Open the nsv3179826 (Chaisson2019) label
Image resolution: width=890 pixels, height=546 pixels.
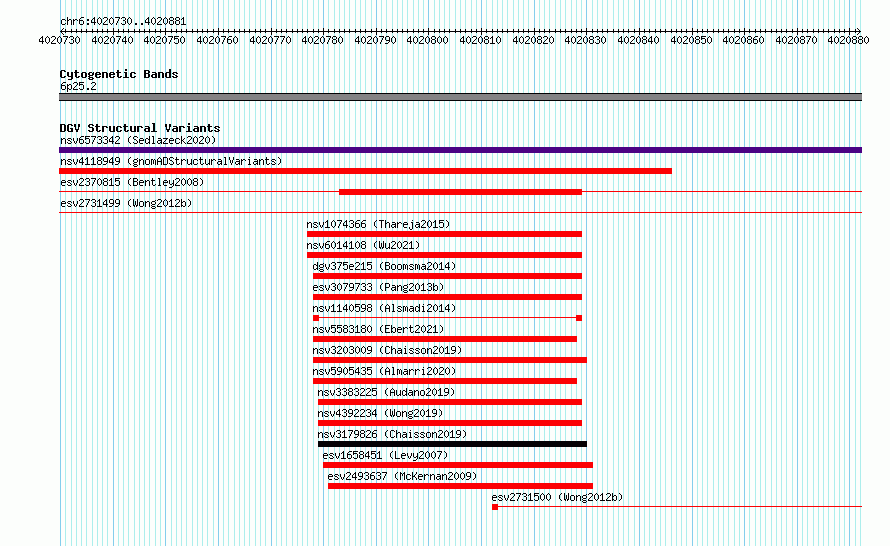392,434
